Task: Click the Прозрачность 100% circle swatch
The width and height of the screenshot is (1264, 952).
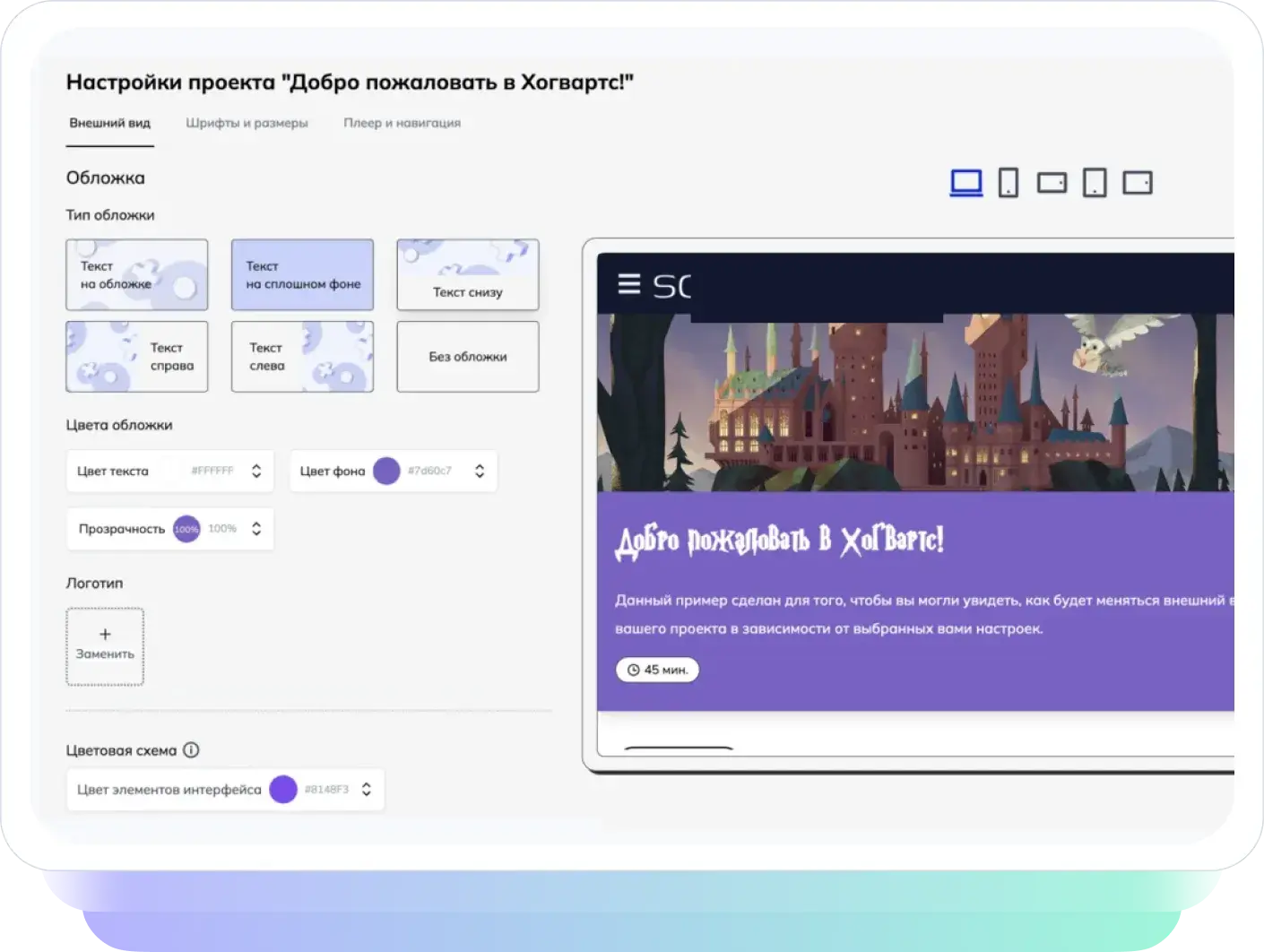Action: pyautogui.click(x=186, y=529)
